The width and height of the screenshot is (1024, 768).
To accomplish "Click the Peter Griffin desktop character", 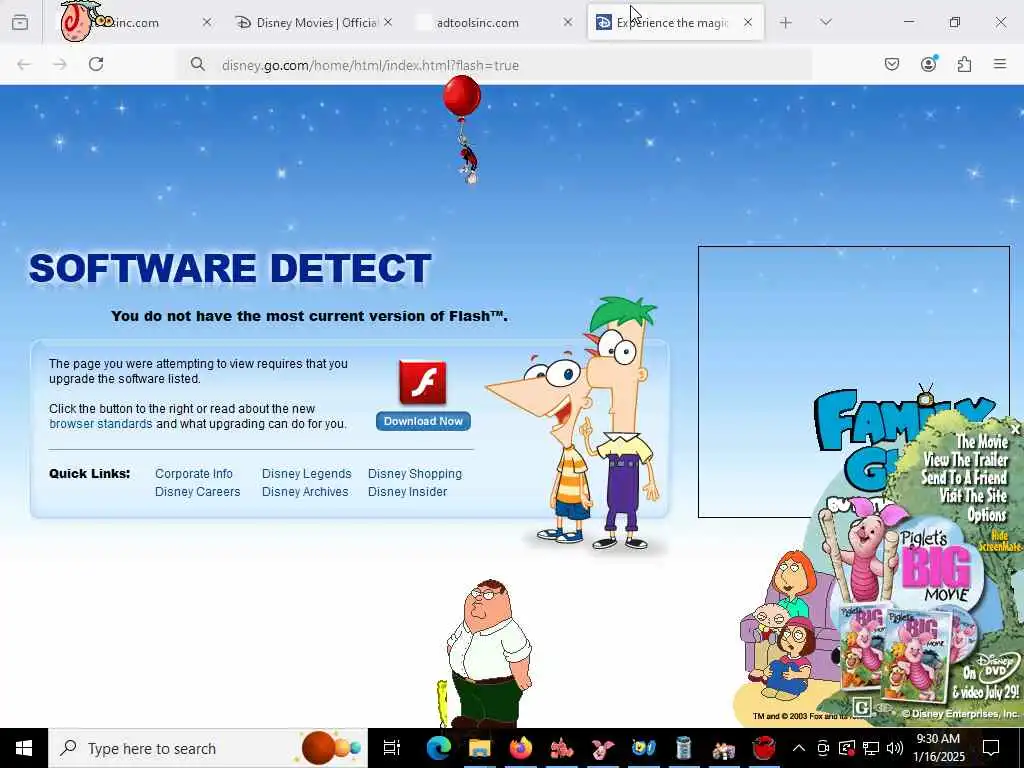I will click(490, 653).
